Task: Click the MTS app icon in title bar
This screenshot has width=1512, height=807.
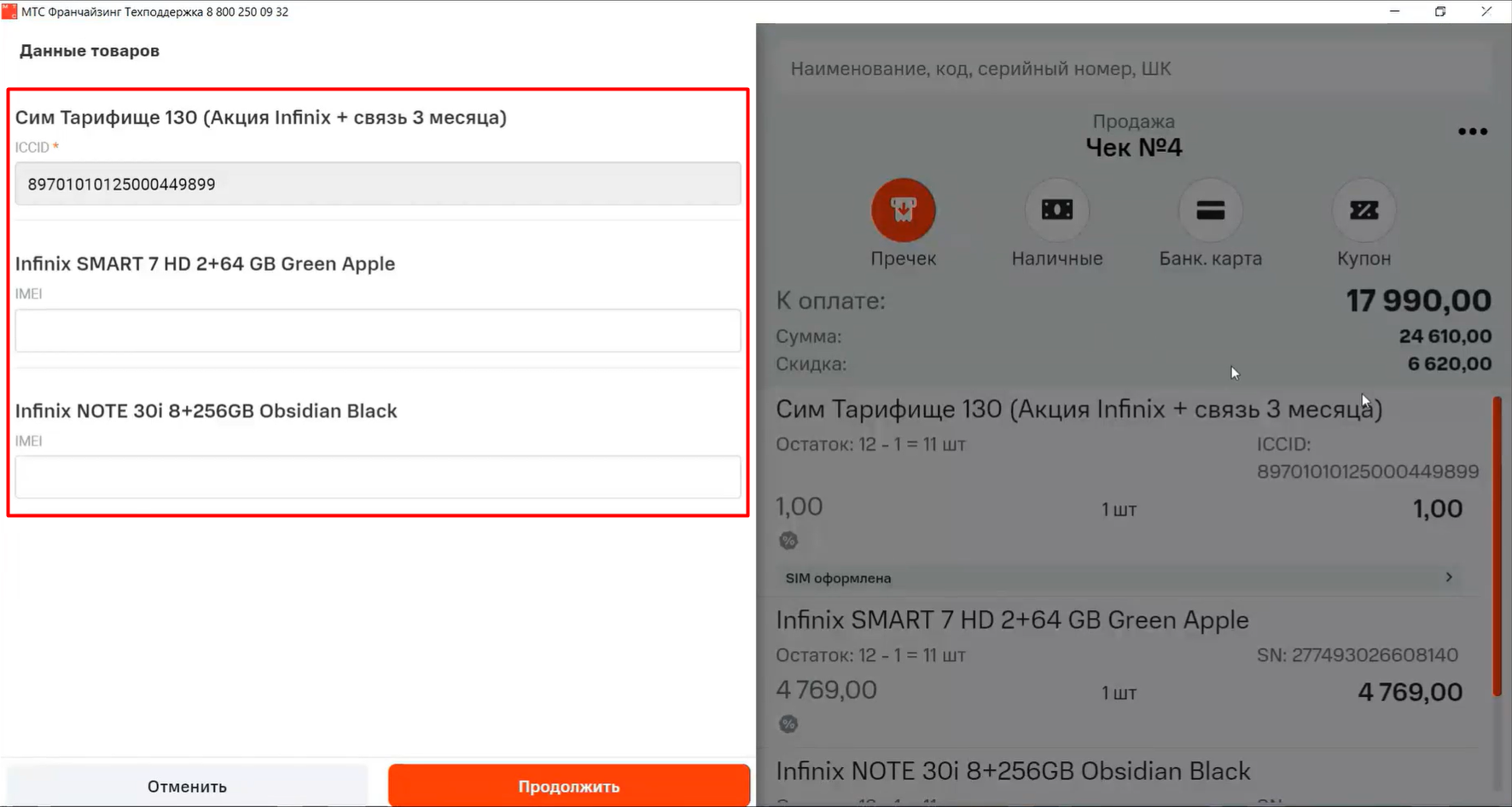Action: tap(9, 11)
